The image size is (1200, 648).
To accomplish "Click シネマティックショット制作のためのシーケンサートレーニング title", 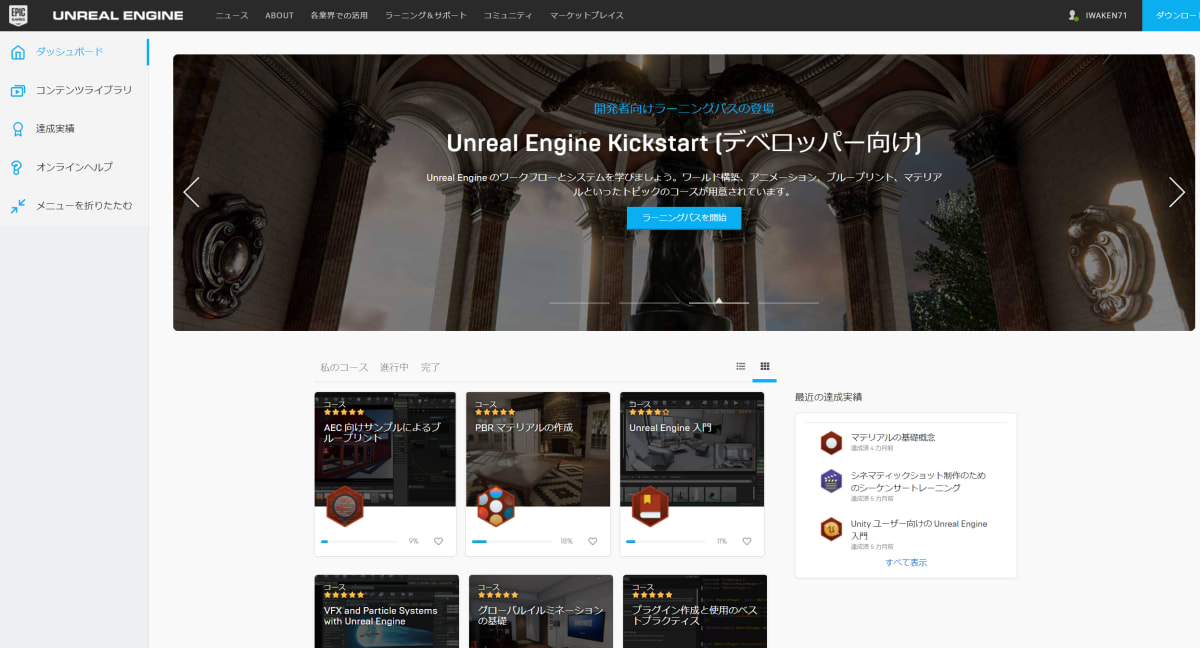I will (x=918, y=481).
